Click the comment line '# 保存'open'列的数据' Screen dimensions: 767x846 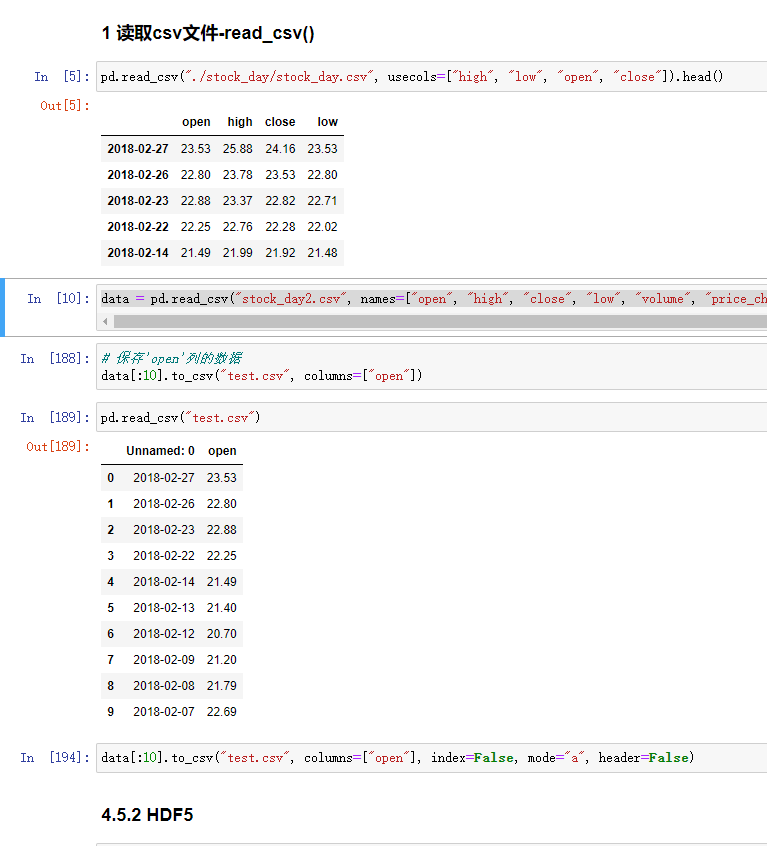[x=172, y=358]
